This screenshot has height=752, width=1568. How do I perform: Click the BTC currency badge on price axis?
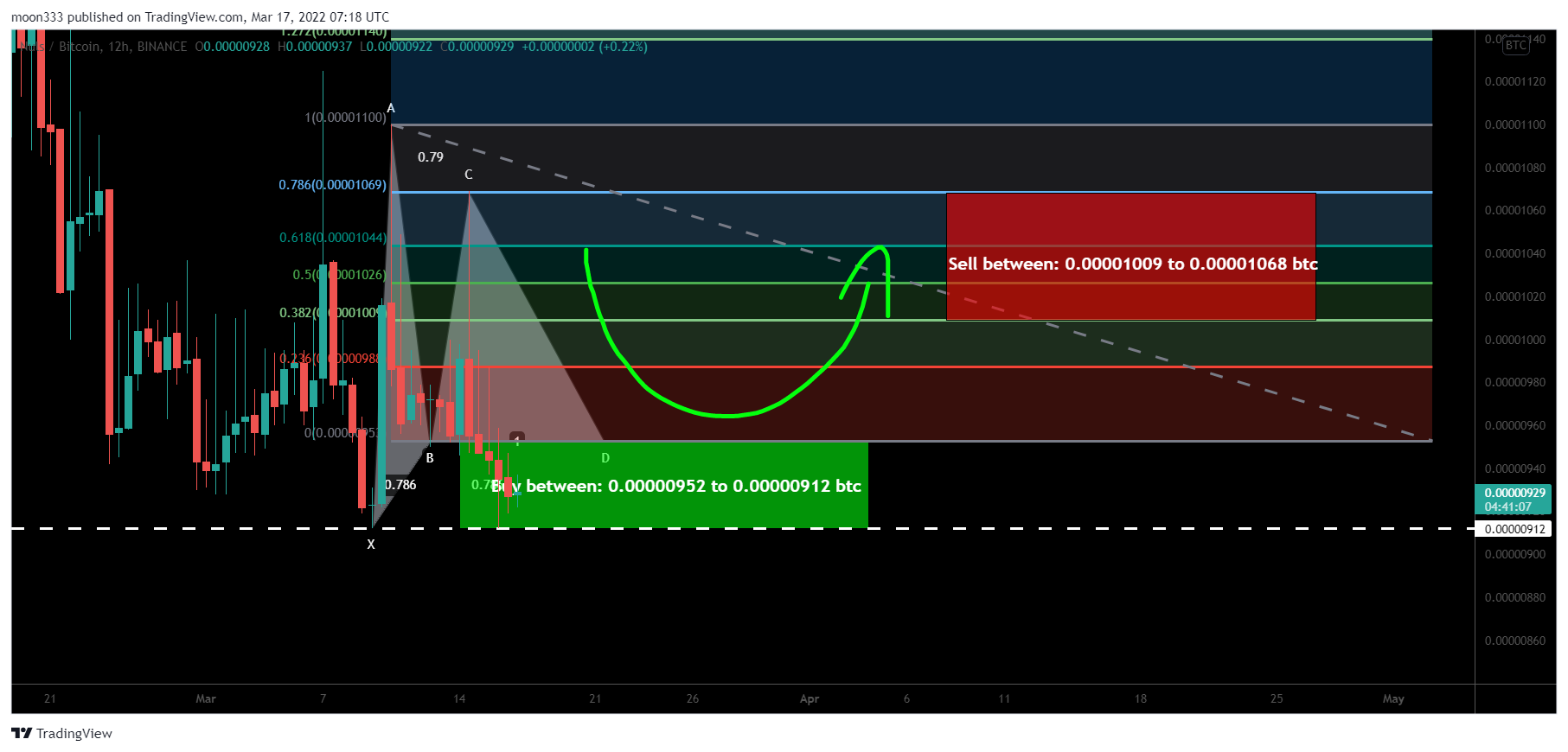[x=1515, y=45]
